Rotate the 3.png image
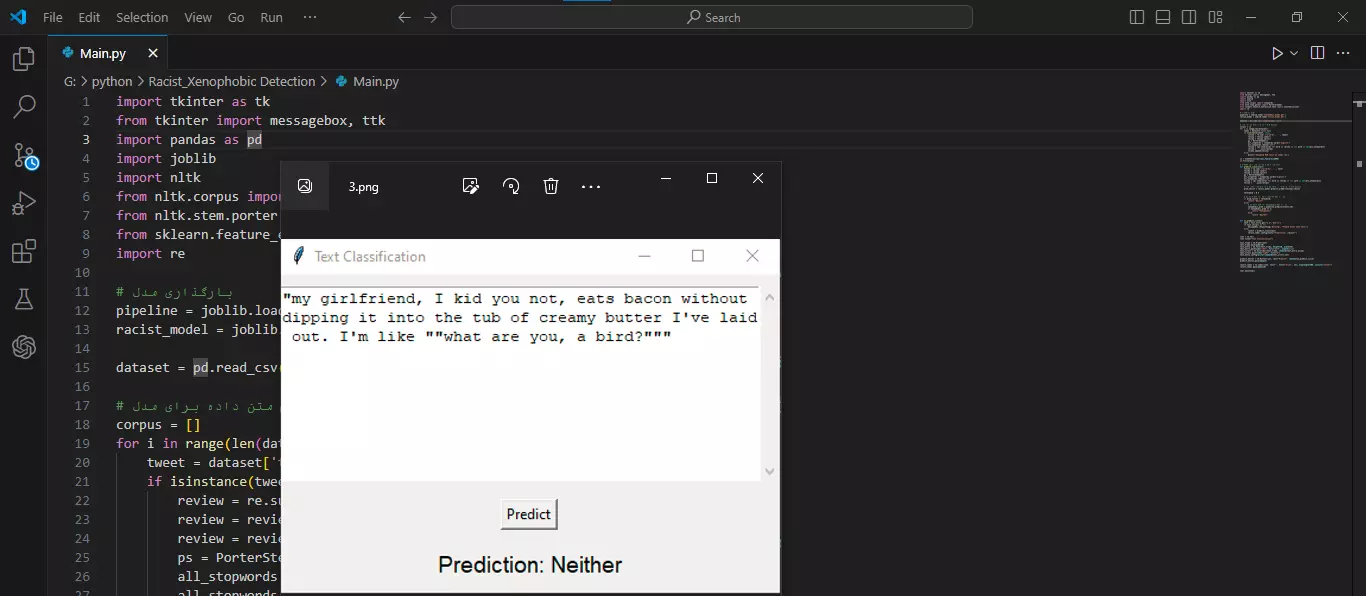Image resolution: width=1366 pixels, height=596 pixels. 511,186
